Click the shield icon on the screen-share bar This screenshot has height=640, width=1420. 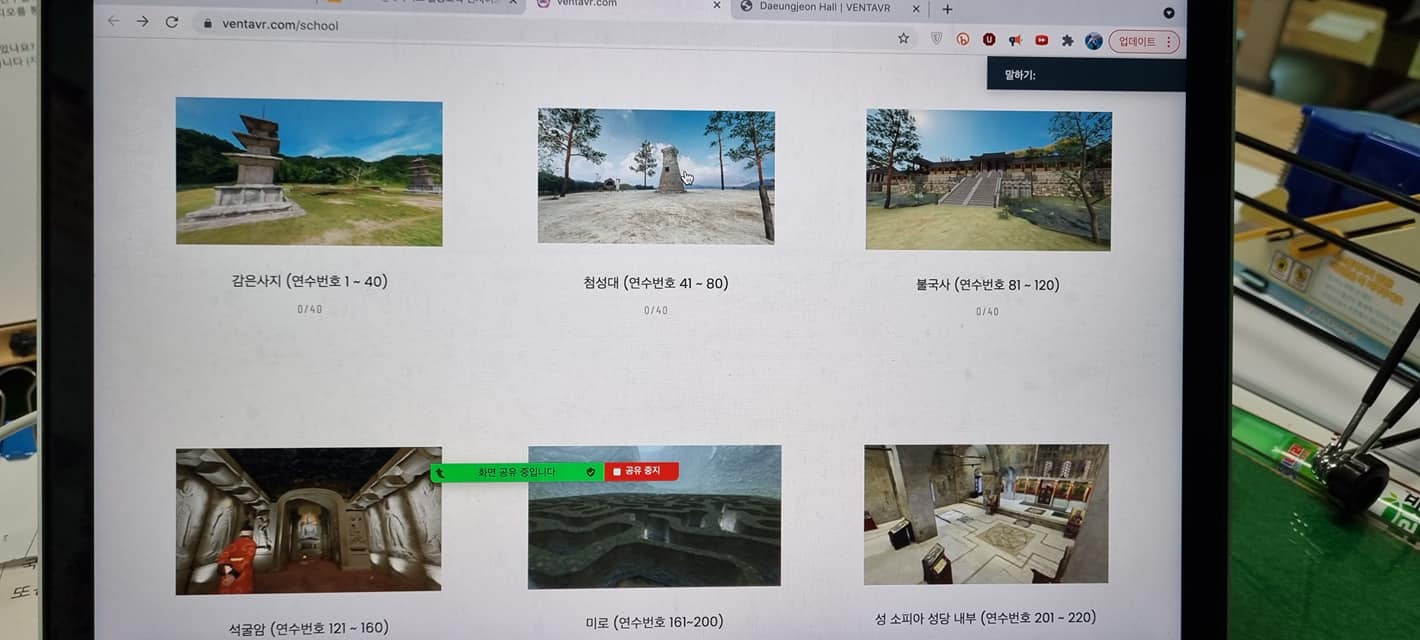pyautogui.click(x=590, y=471)
